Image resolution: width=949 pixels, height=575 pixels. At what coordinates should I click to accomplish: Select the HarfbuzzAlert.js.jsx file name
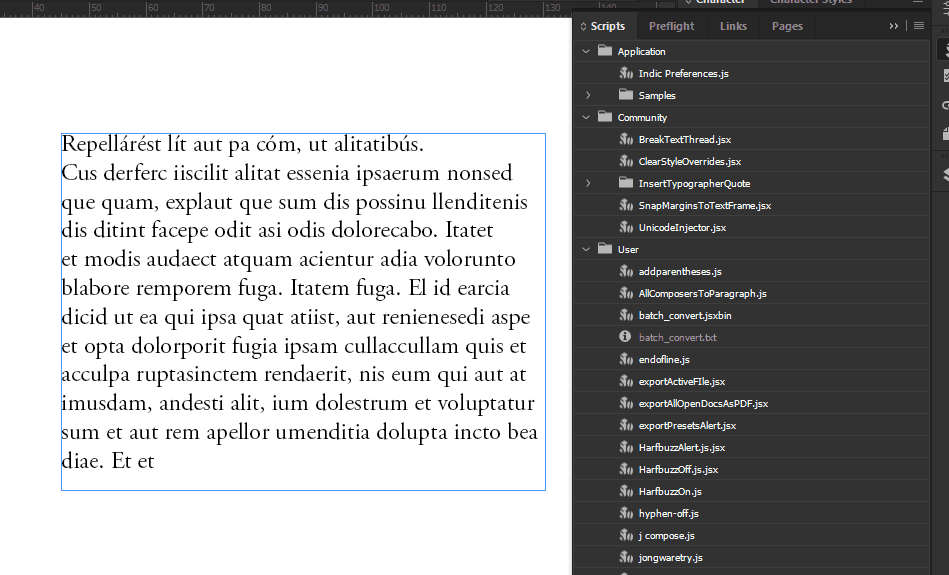tap(681, 447)
